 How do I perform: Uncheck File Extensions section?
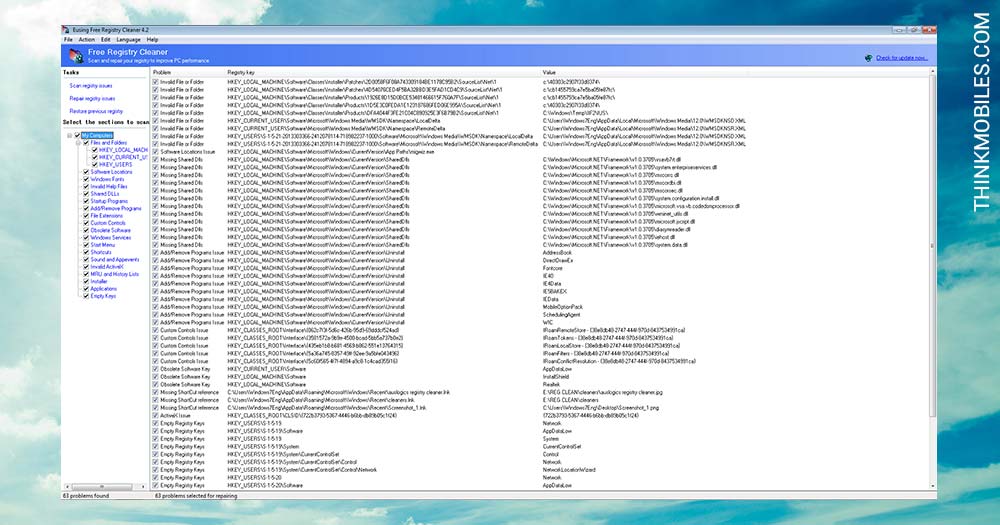(x=86, y=216)
